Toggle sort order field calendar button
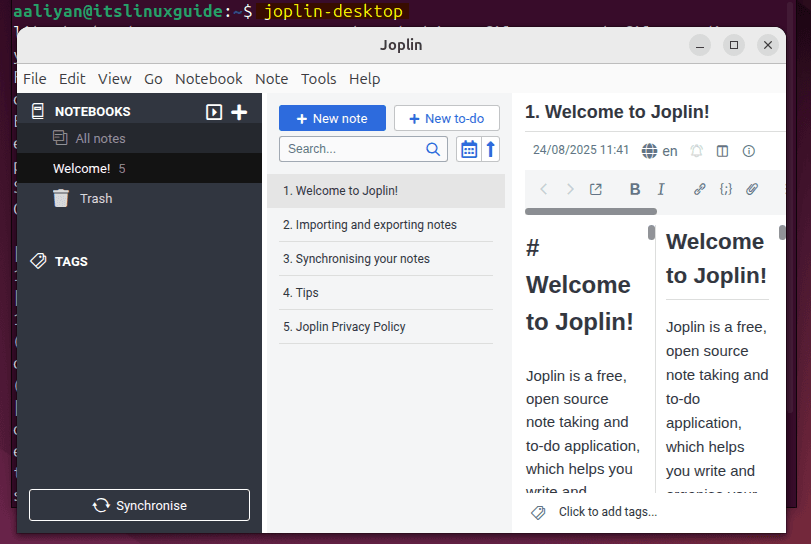 [x=468, y=149]
